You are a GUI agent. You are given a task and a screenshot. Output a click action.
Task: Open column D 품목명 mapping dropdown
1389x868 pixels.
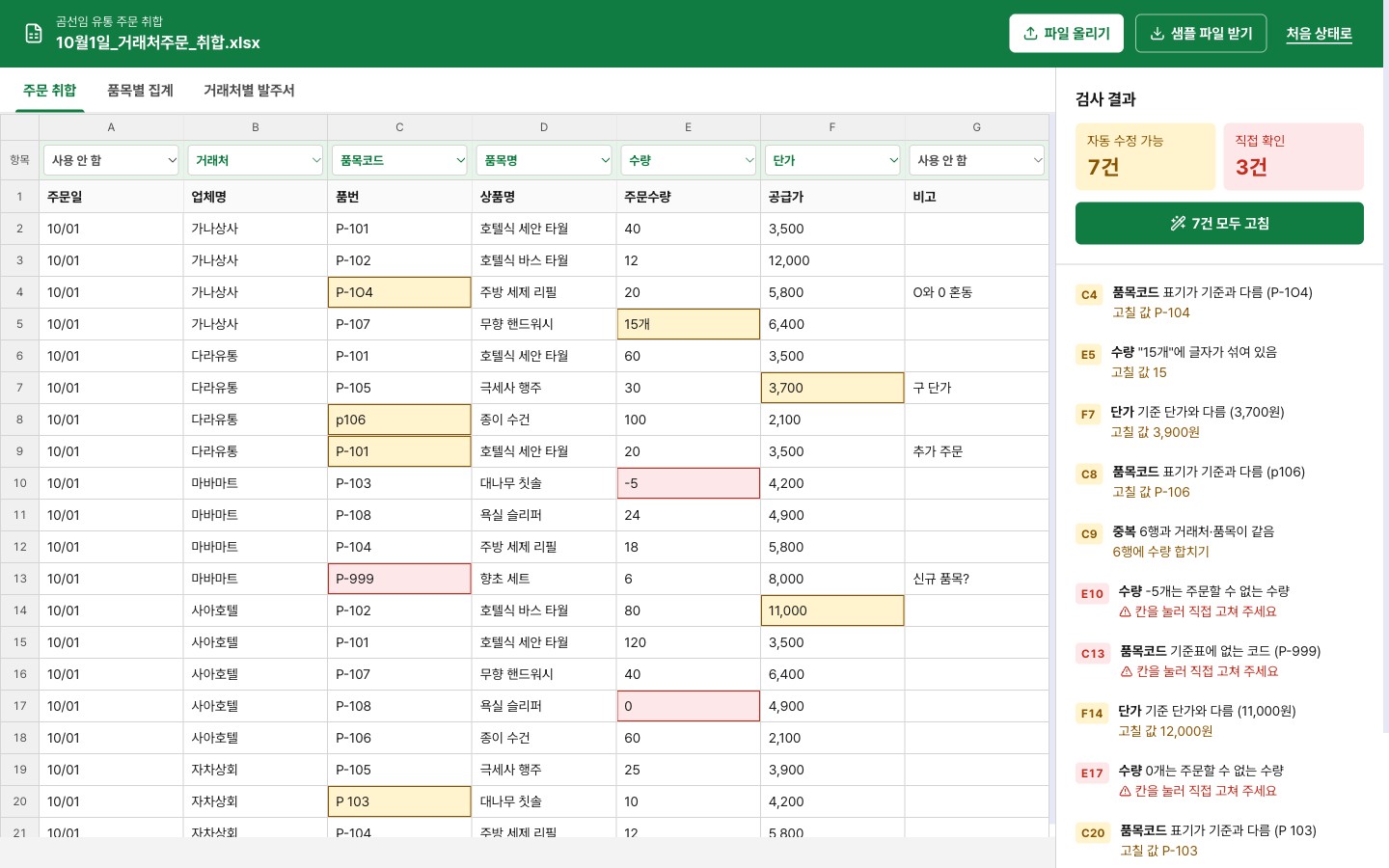click(x=544, y=160)
